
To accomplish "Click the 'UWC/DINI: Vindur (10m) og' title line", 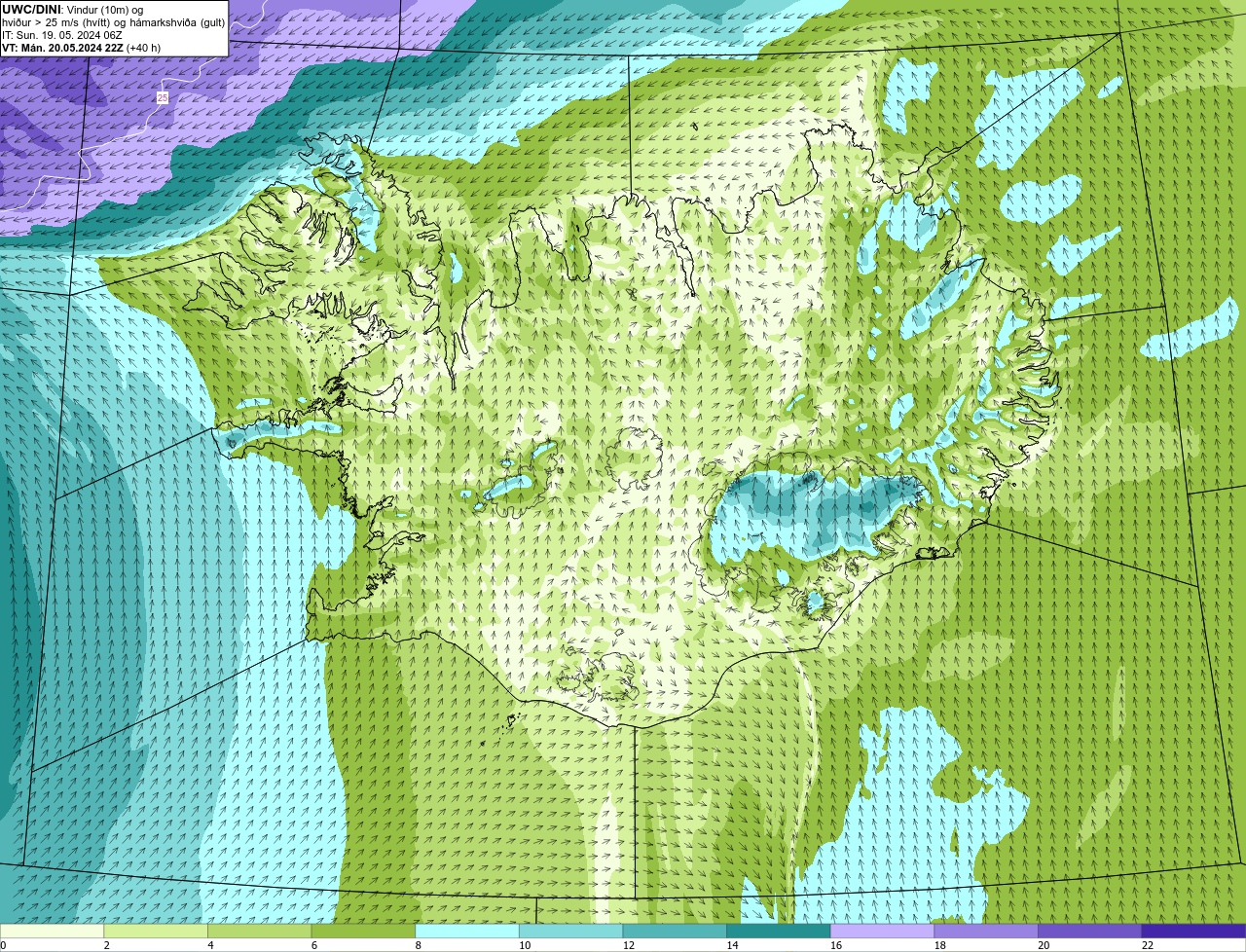I will pos(73,9).
